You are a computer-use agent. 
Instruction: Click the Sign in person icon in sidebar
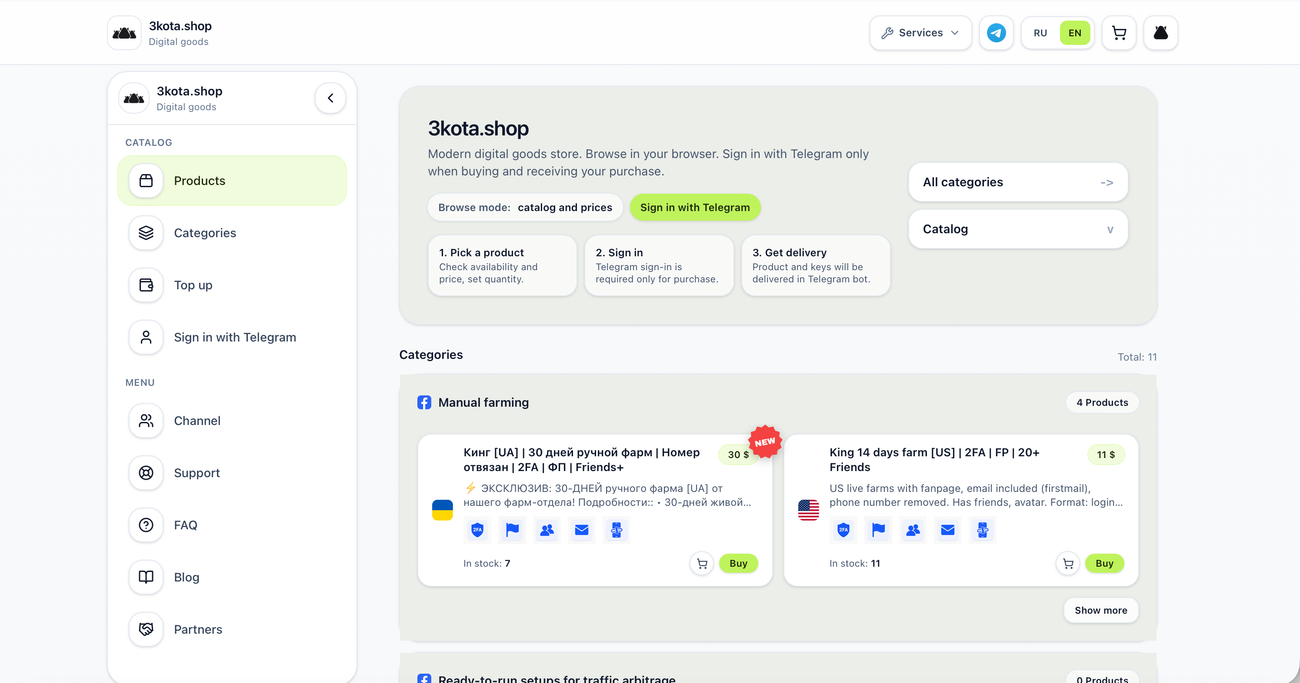click(146, 337)
